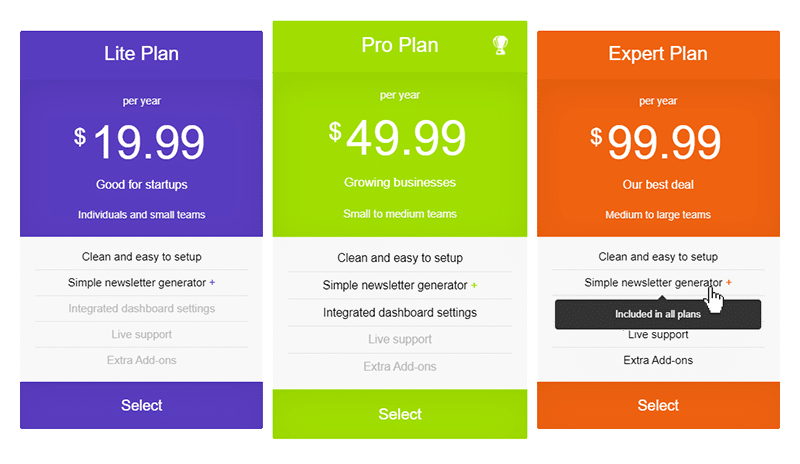Select the Pro Plan
Screen dimensions: 800x464
400,414
